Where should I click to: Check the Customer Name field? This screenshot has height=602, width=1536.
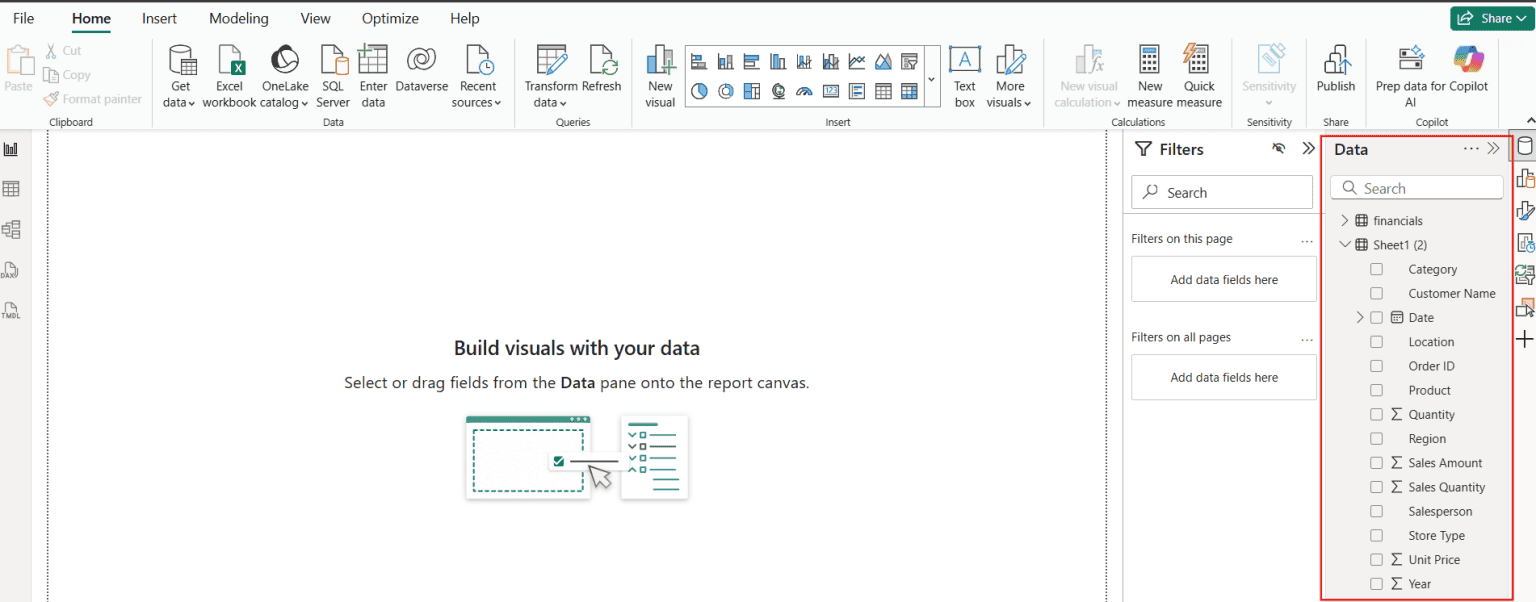point(1377,293)
